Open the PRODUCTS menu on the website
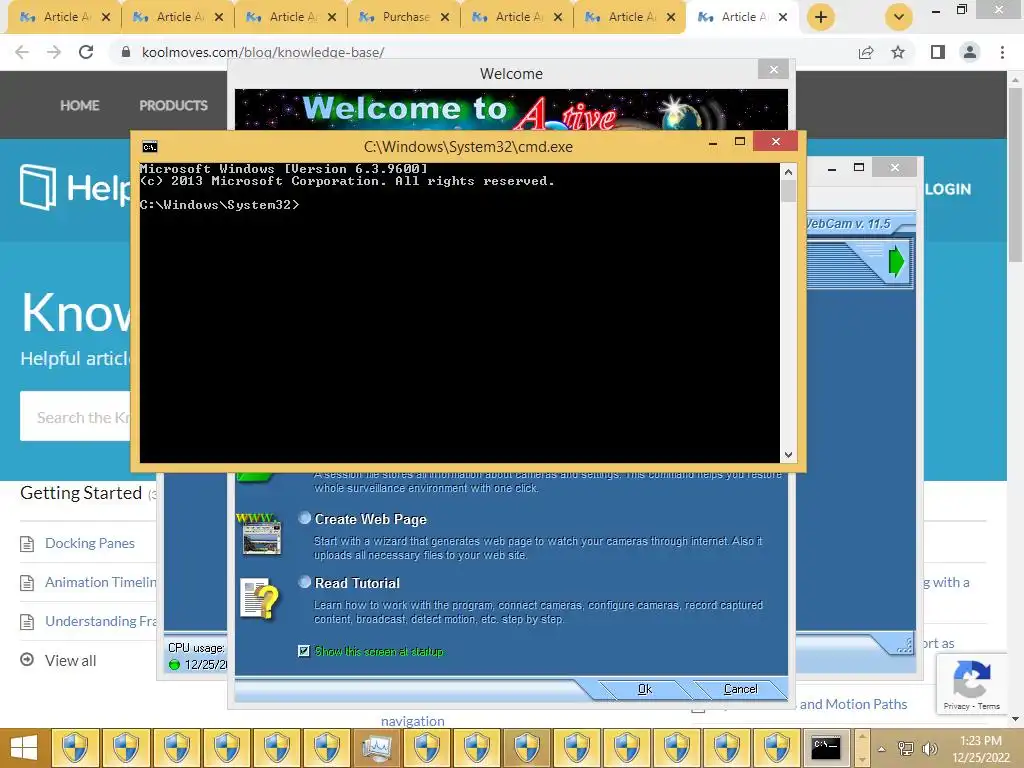 [173, 105]
